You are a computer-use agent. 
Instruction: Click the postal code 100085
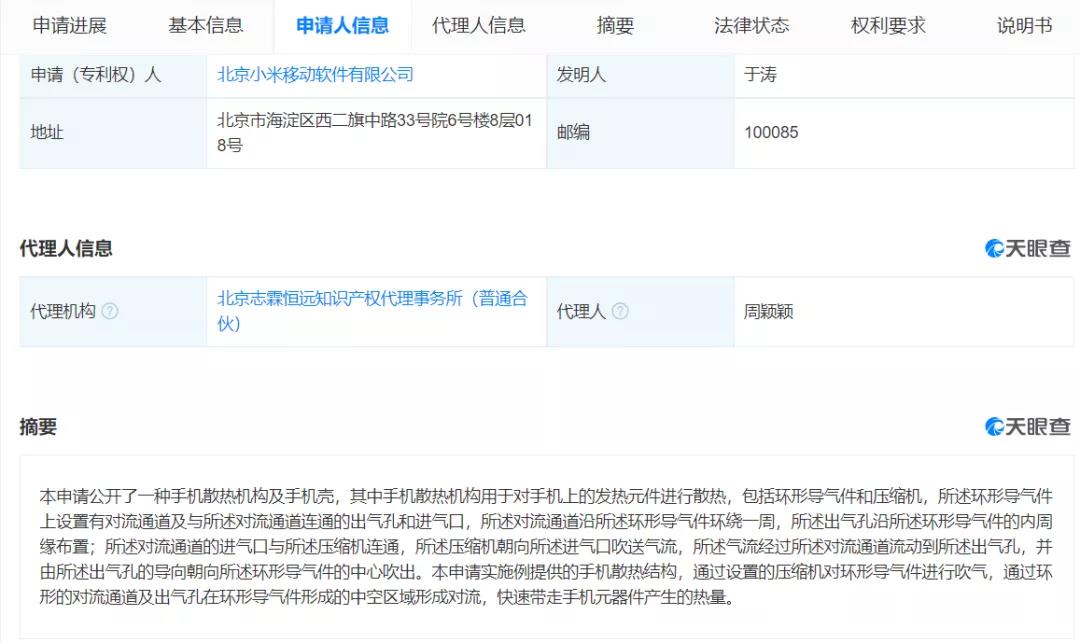771,132
